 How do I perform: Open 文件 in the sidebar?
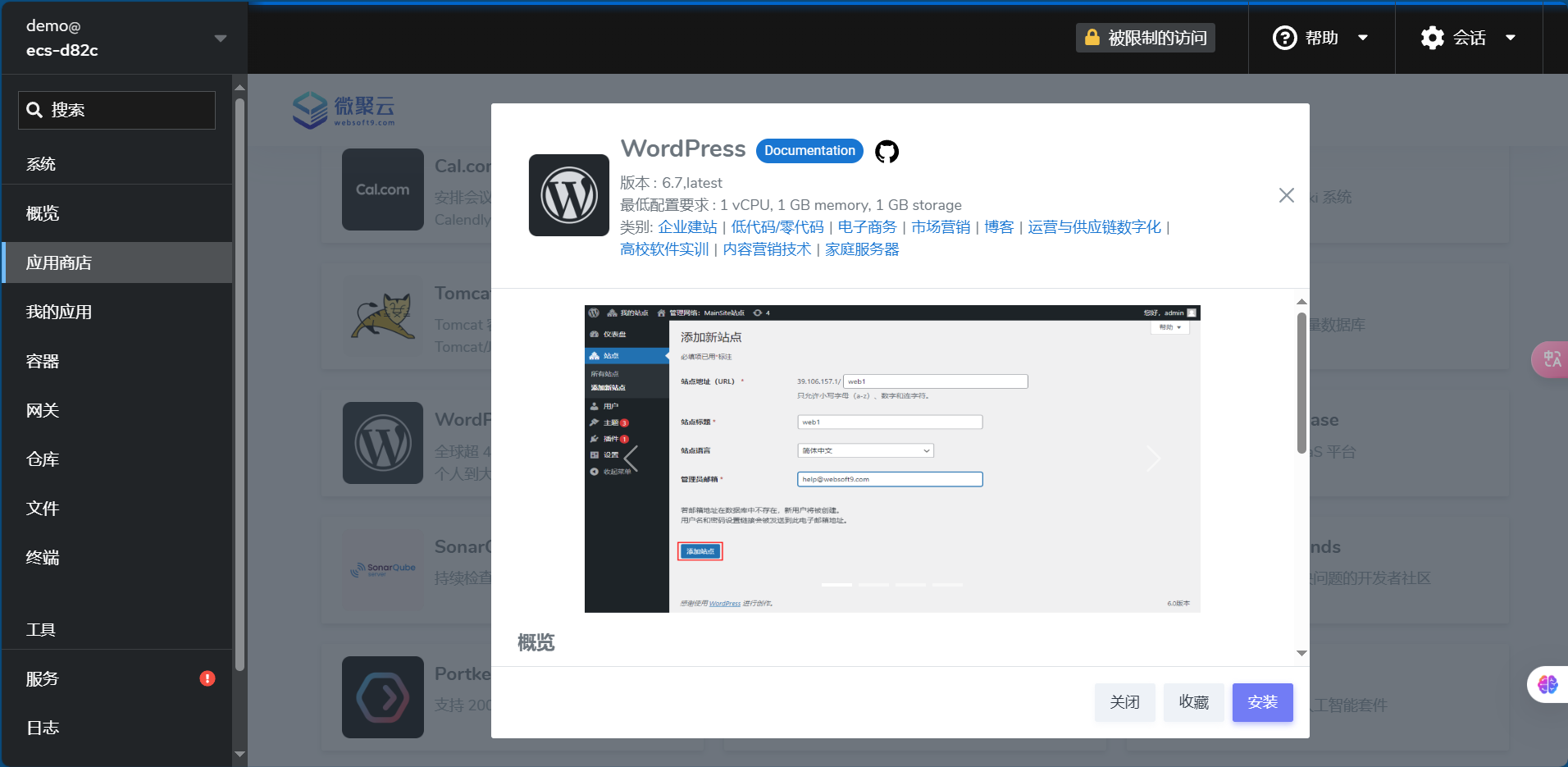117,509
